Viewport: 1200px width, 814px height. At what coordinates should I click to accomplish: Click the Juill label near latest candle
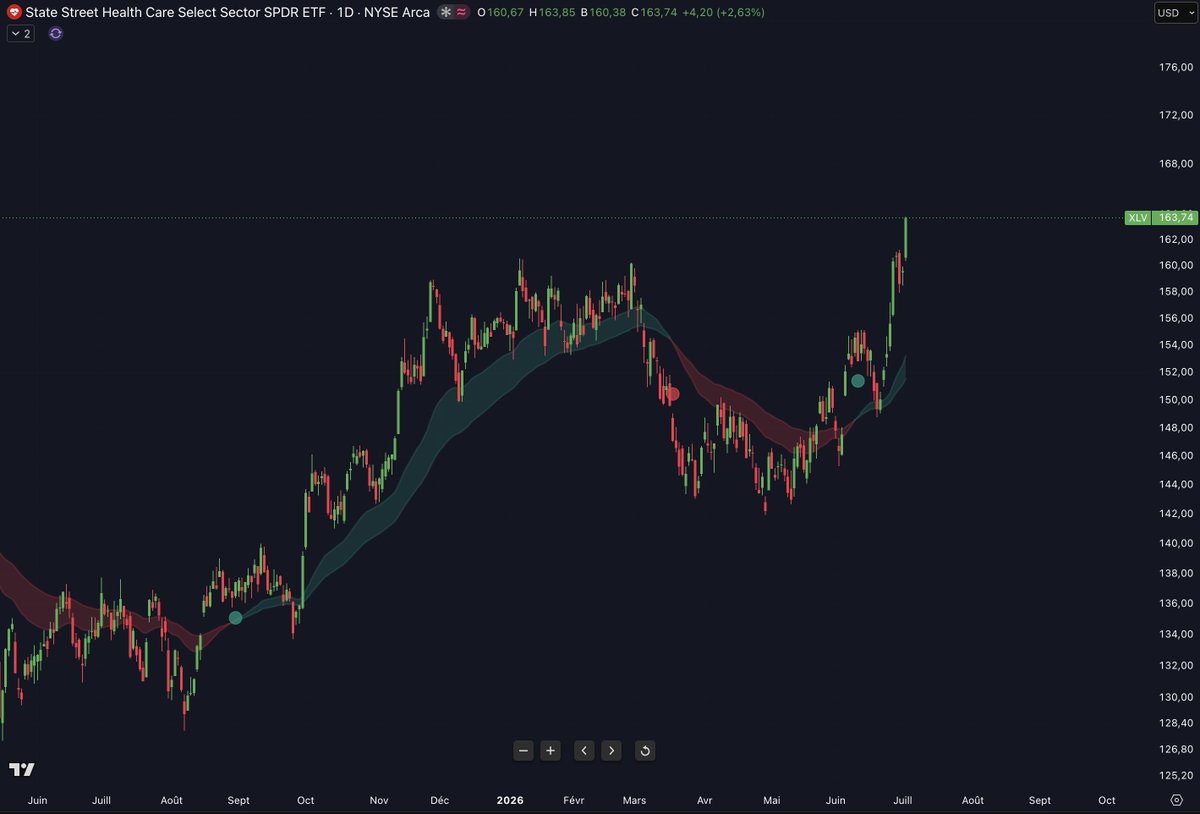coord(902,800)
